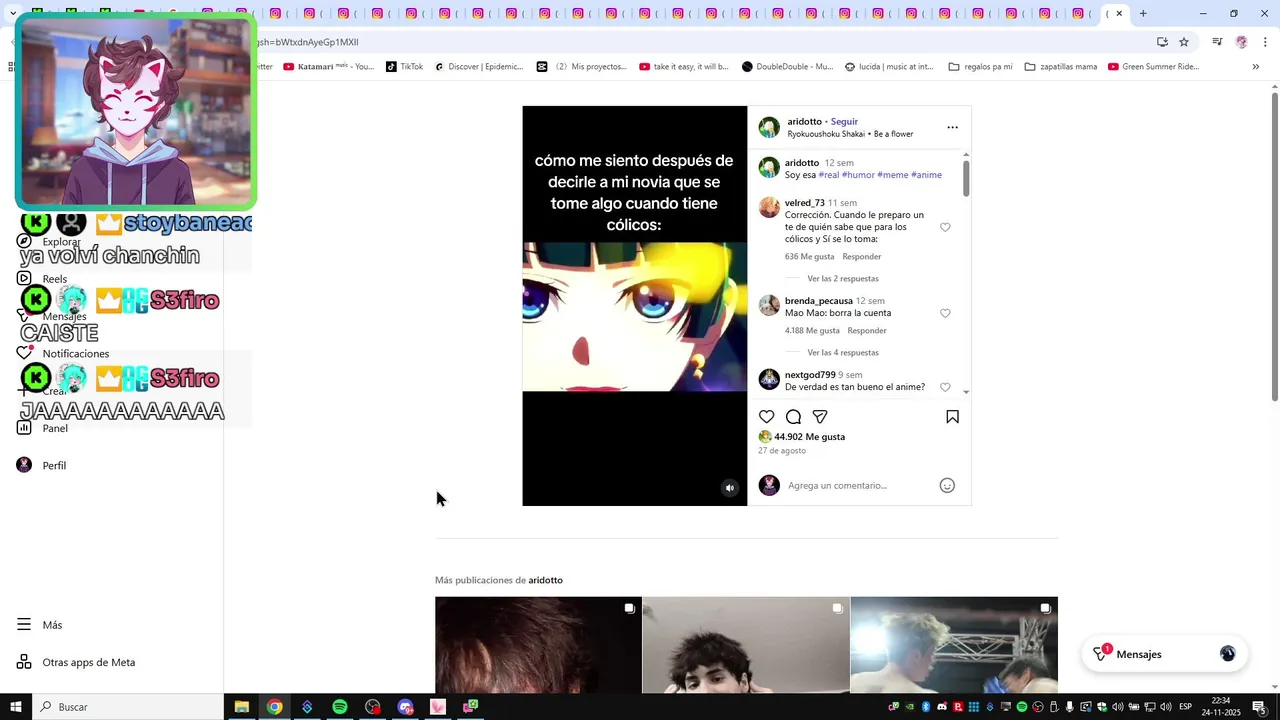This screenshot has height=720, width=1280.
Task: Reply to brenda_pecausa's comment
Action: [867, 331]
